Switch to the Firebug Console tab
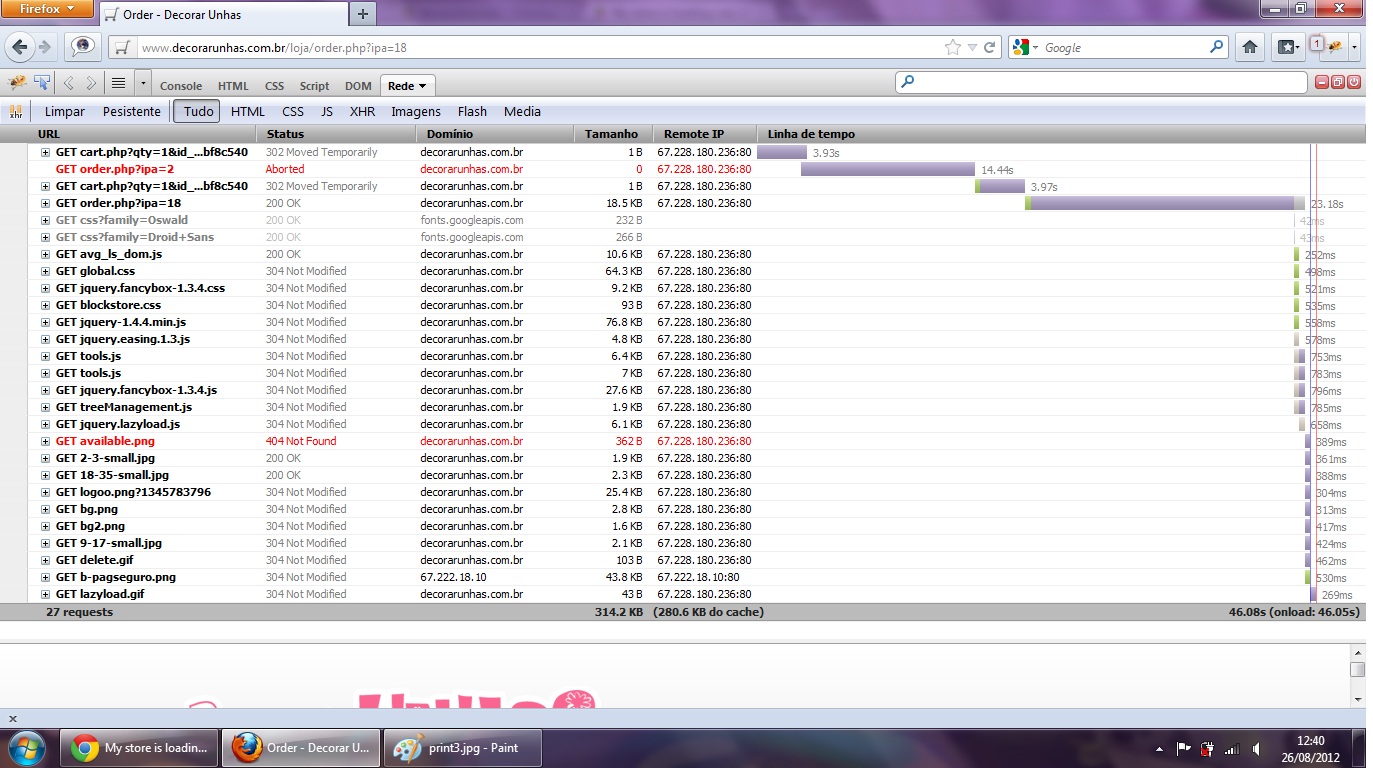Viewport: 1373px width, 768px height. point(181,86)
